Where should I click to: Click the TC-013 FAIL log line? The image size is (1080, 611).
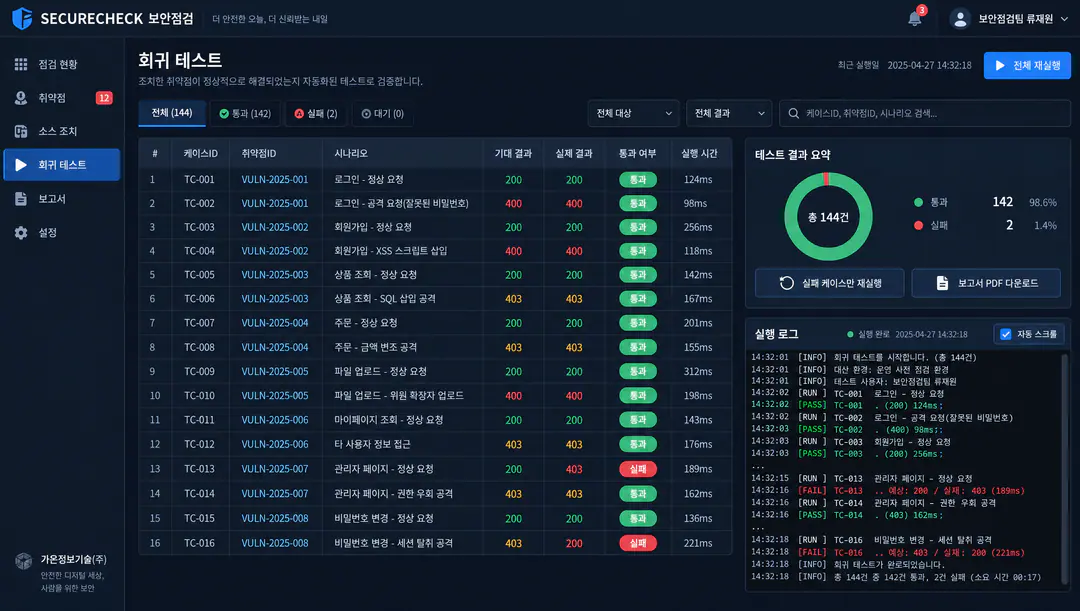click(888, 491)
